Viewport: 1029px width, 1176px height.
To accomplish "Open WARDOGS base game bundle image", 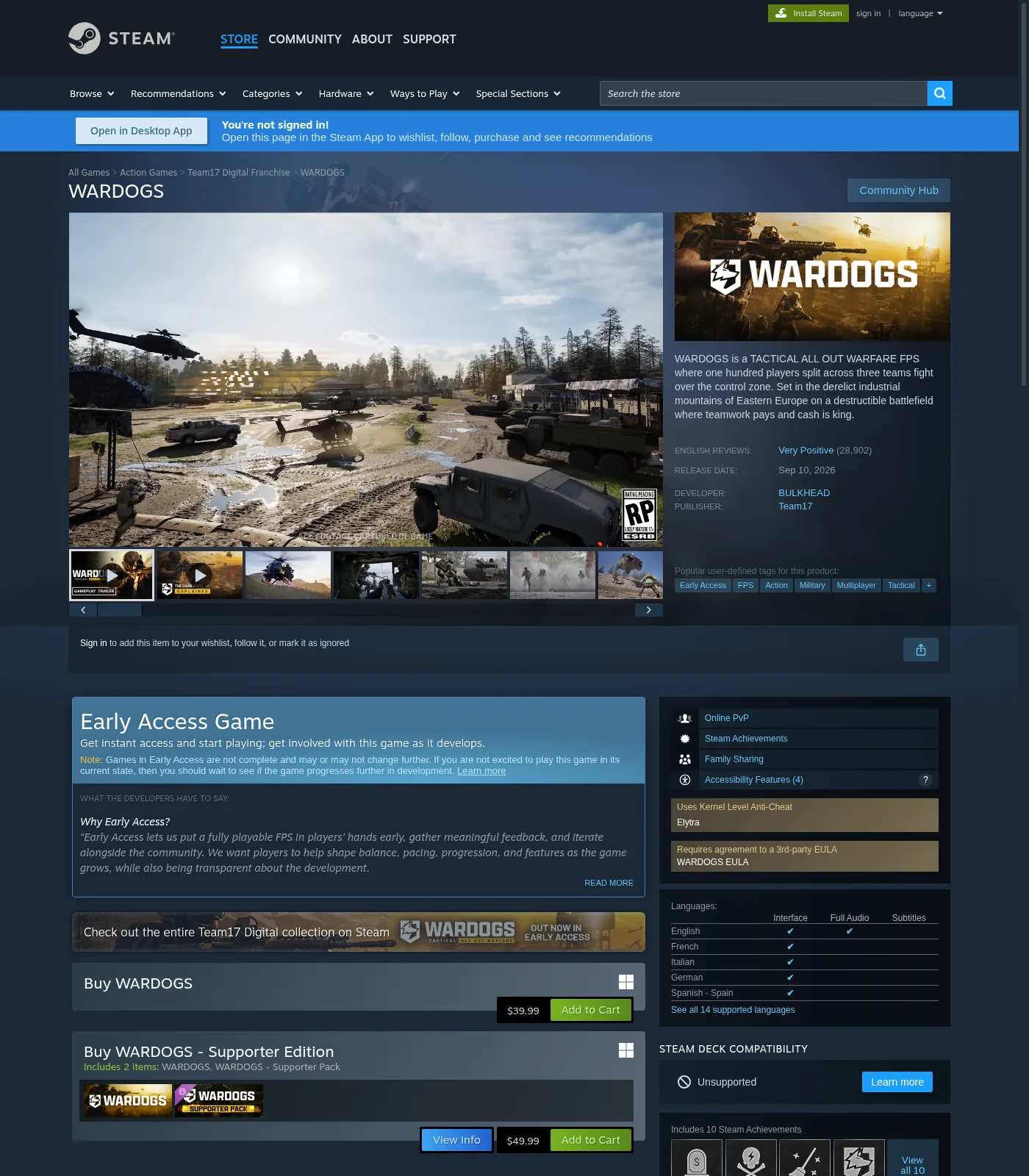I will coord(127,1100).
